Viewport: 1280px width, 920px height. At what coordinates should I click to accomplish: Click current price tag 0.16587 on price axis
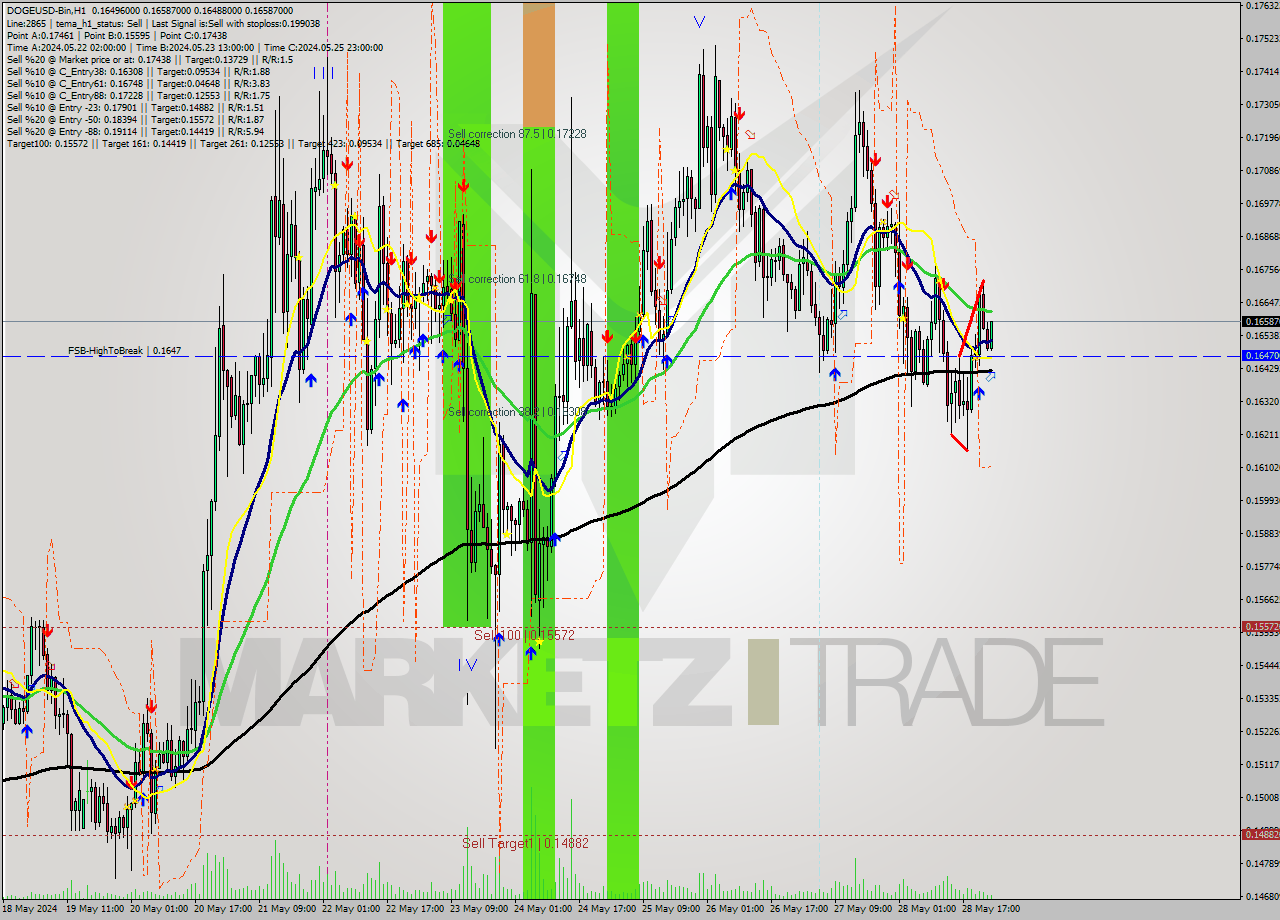(1260, 322)
